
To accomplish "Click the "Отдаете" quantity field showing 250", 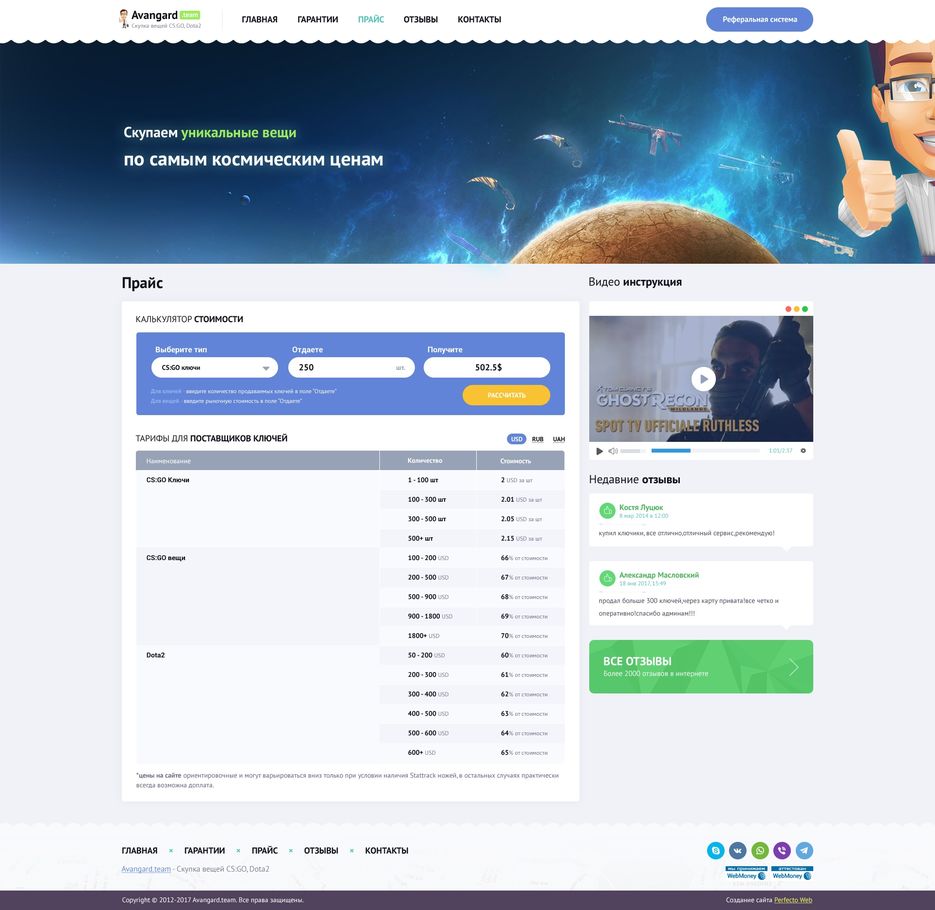I will [351, 367].
